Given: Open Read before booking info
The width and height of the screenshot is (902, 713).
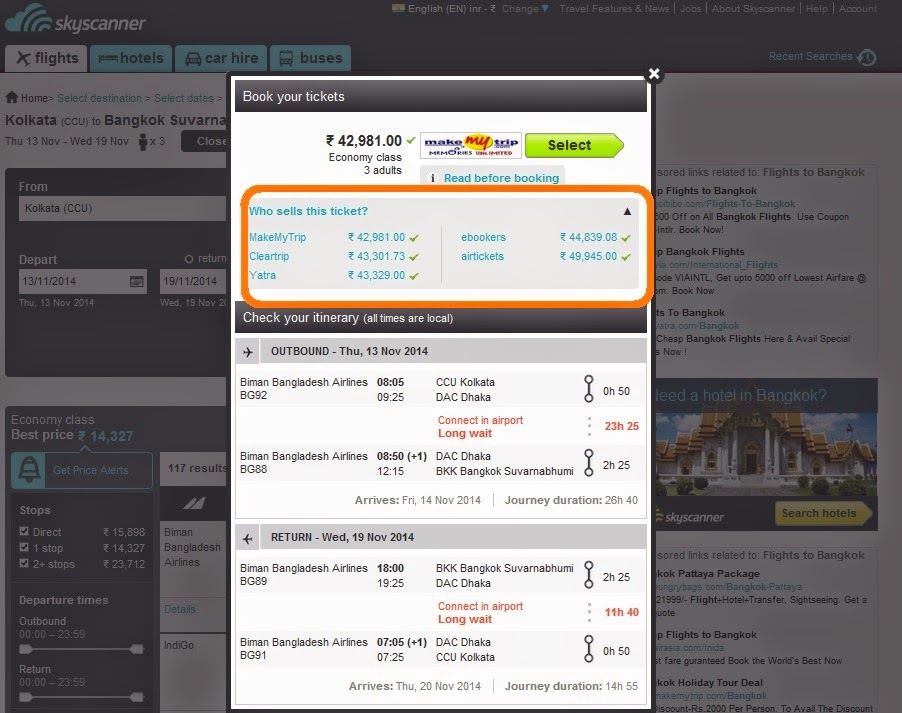Looking at the screenshot, I should (501, 178).
